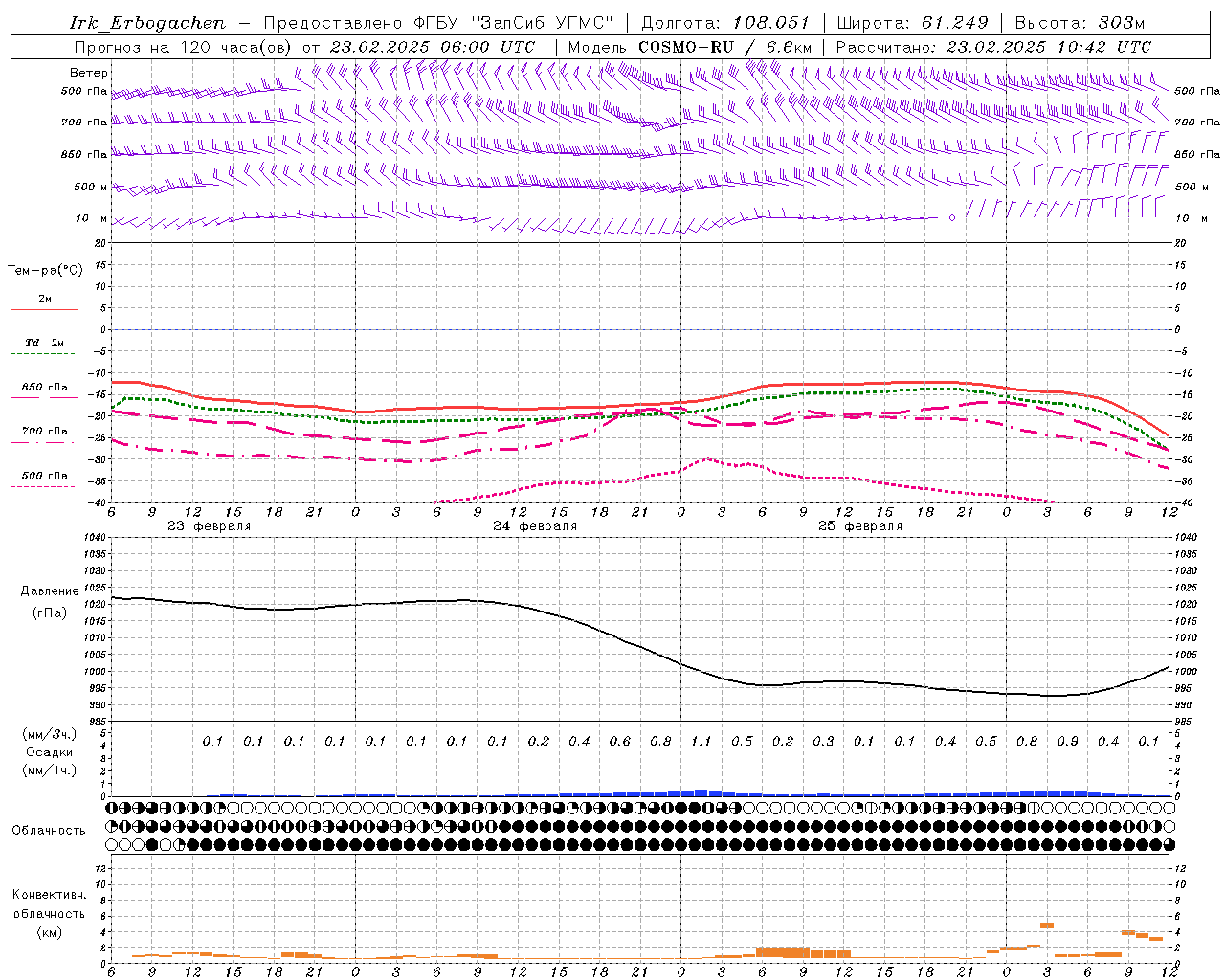Image resolution: width=1225 pixels, height=980 pixels.
Task: Click the 0.6 precipitation value
Action: (x=620, y=742)
